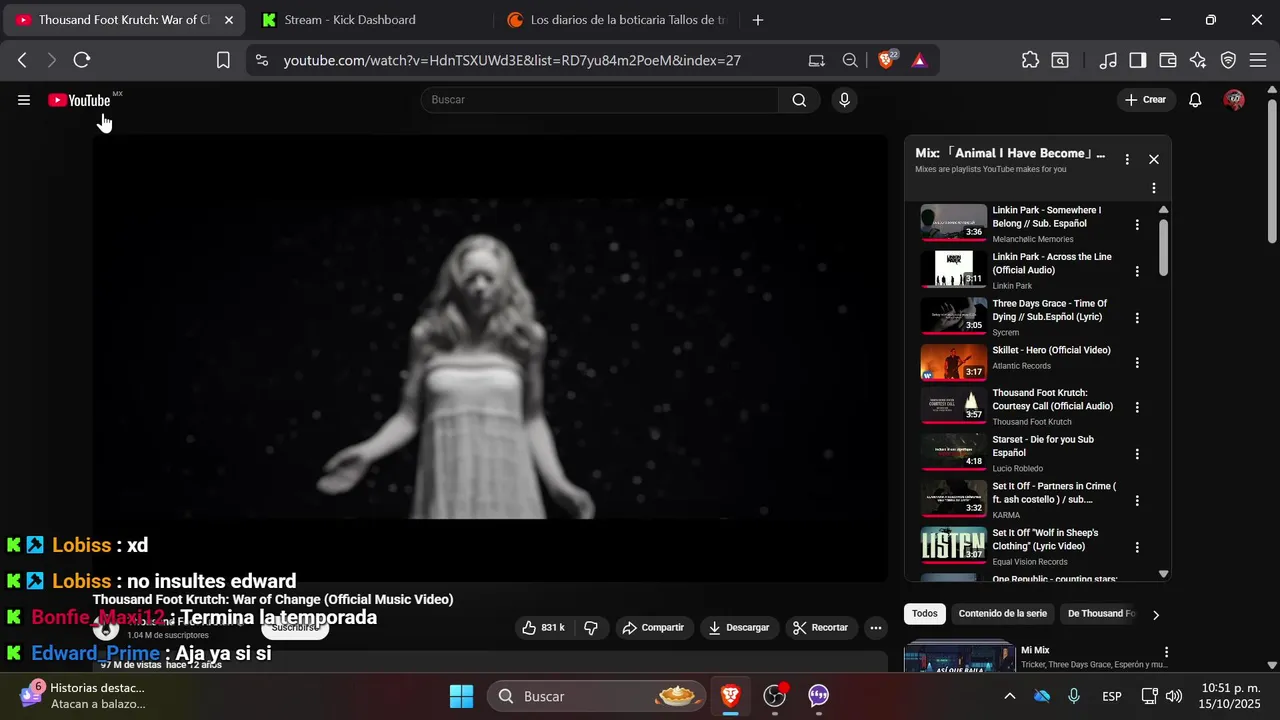The height and width of the screenshot is (720, 1280).
Task: Open options for Mi Mix recommendation
Action: point(1166,652)
